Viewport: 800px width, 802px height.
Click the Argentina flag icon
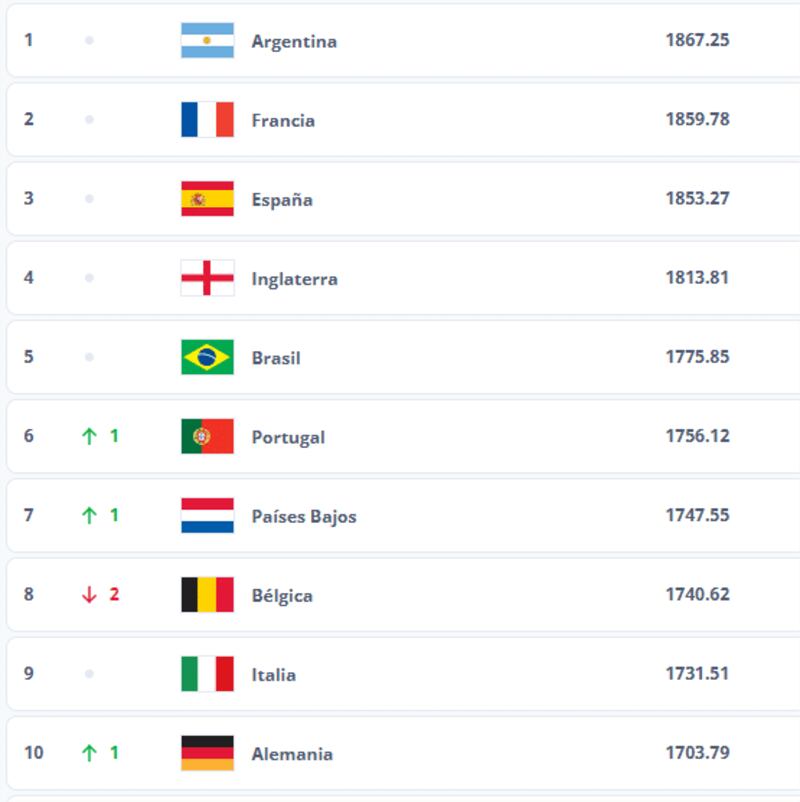point(207,41)
